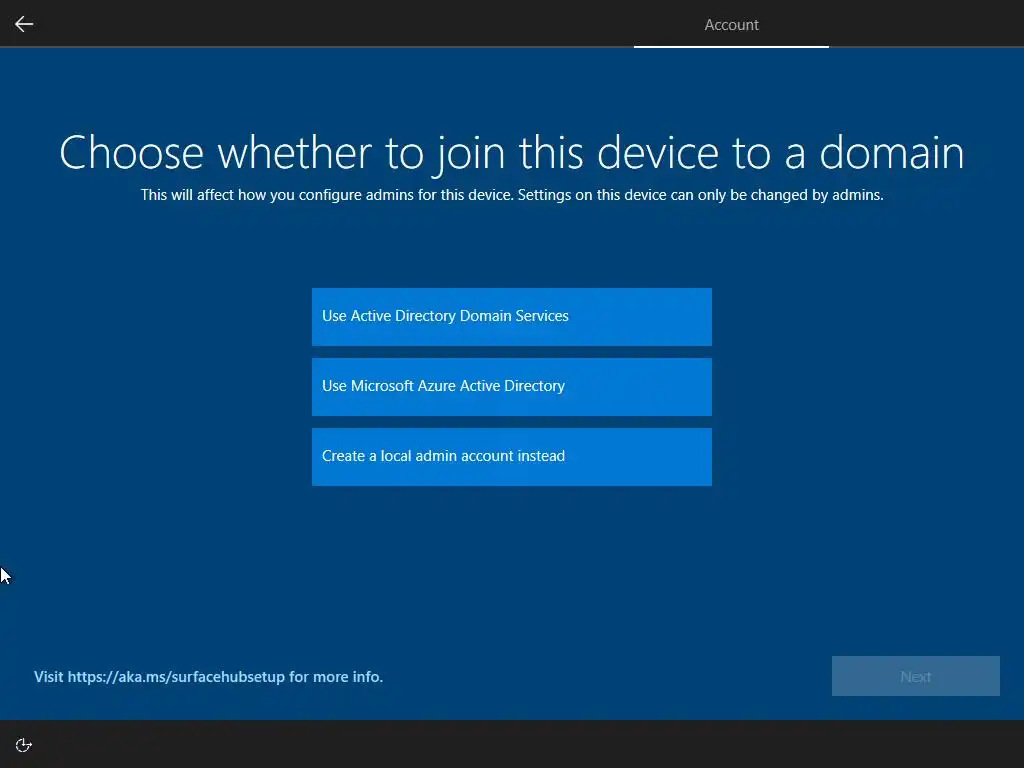Choose Use Active Directory Domain Services
This screenshot has height=768, width=1024.
click(x=511, y=317)
